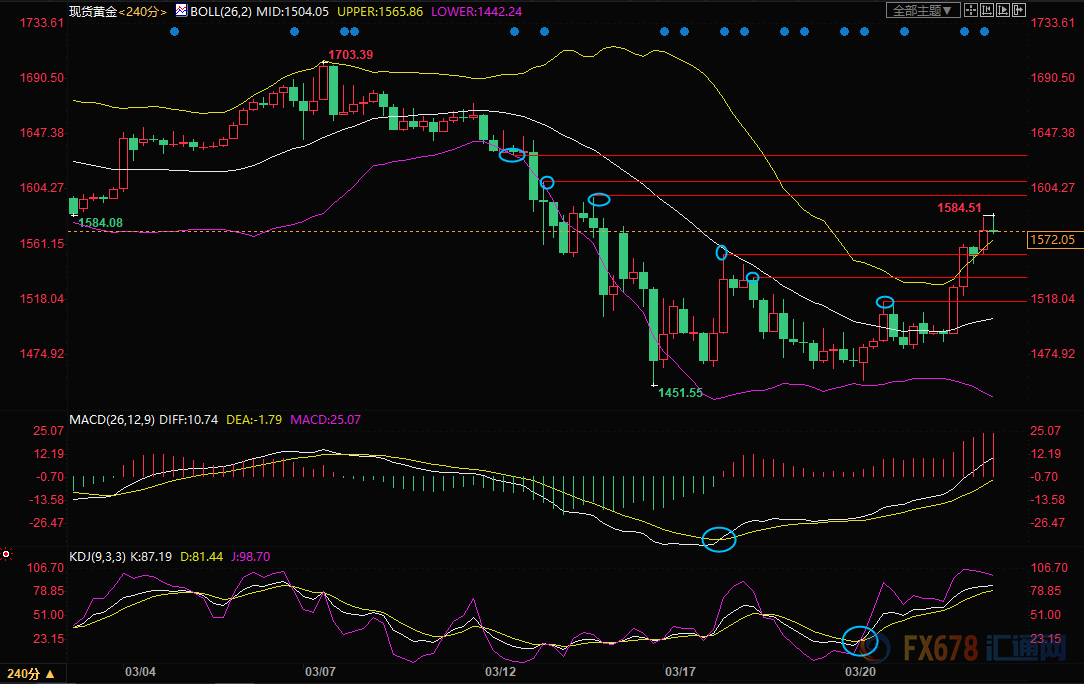Click the DEA:-1.79 reading

[254, 420]
